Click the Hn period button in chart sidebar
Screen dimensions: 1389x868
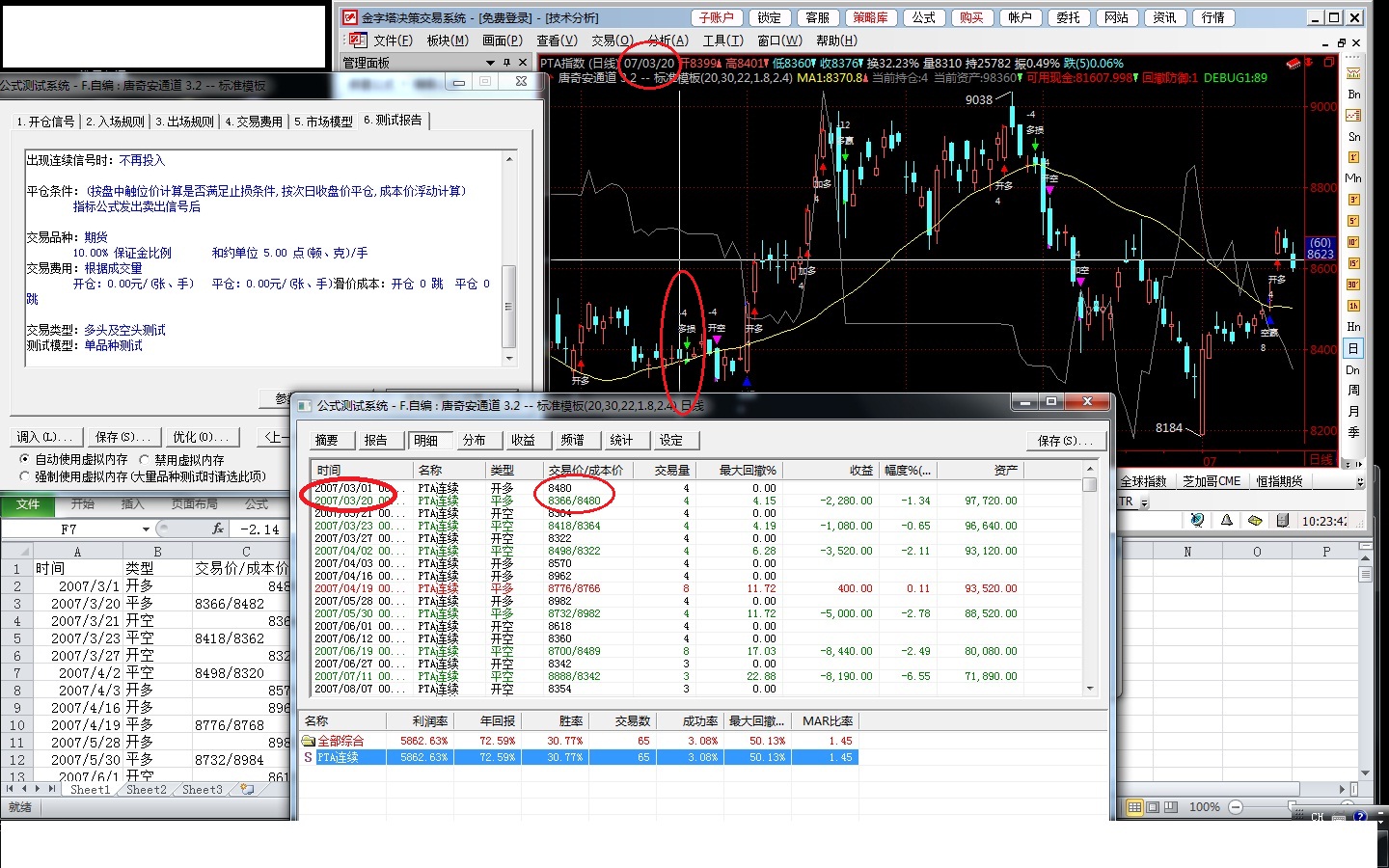[1353, 327]
